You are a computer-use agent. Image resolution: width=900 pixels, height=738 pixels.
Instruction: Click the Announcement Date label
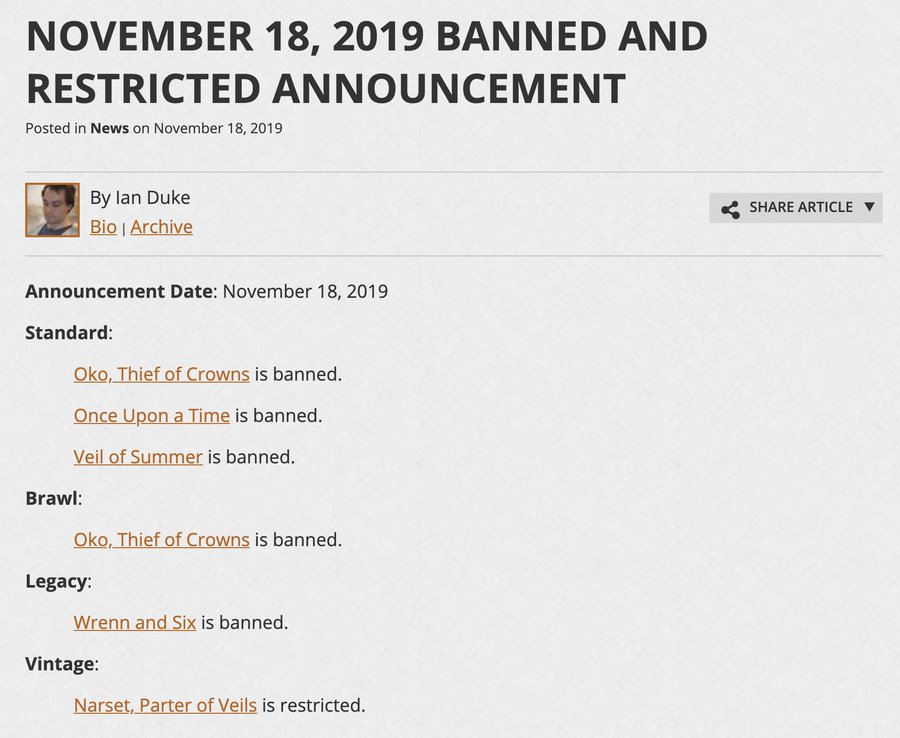pyautogui.click(x=119, y=292)
